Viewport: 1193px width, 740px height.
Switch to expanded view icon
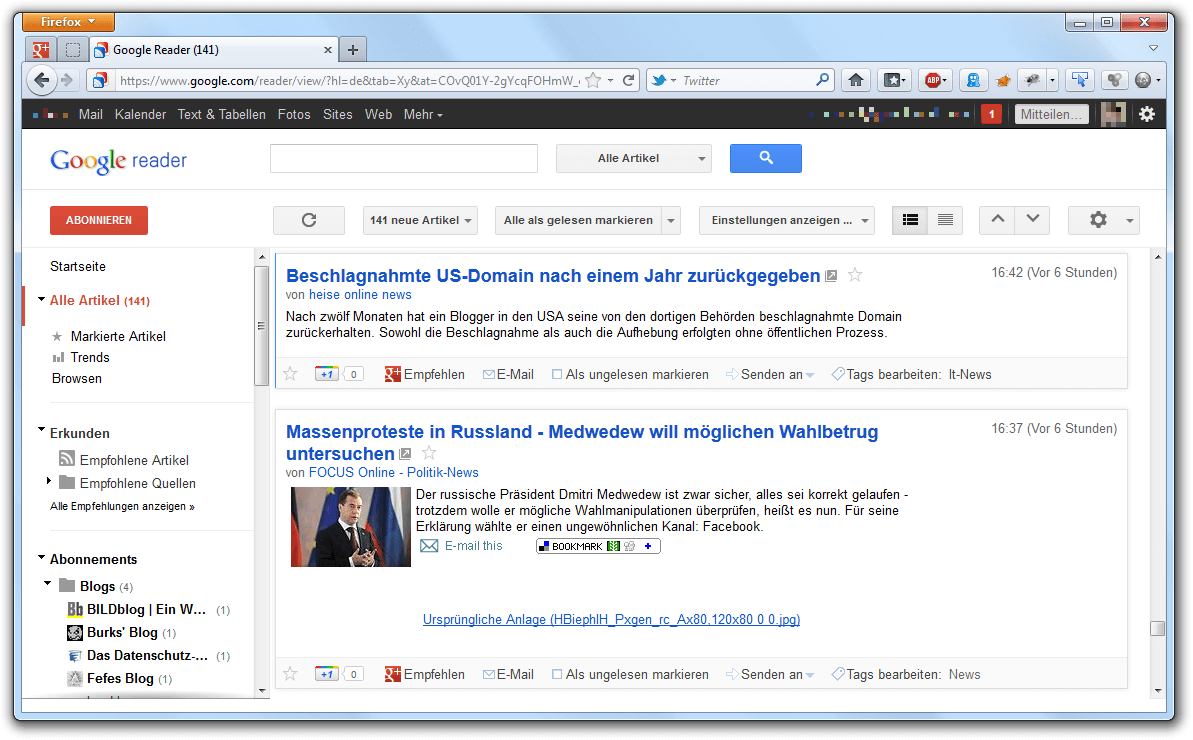pyautogui.click(x=910, y=221)
